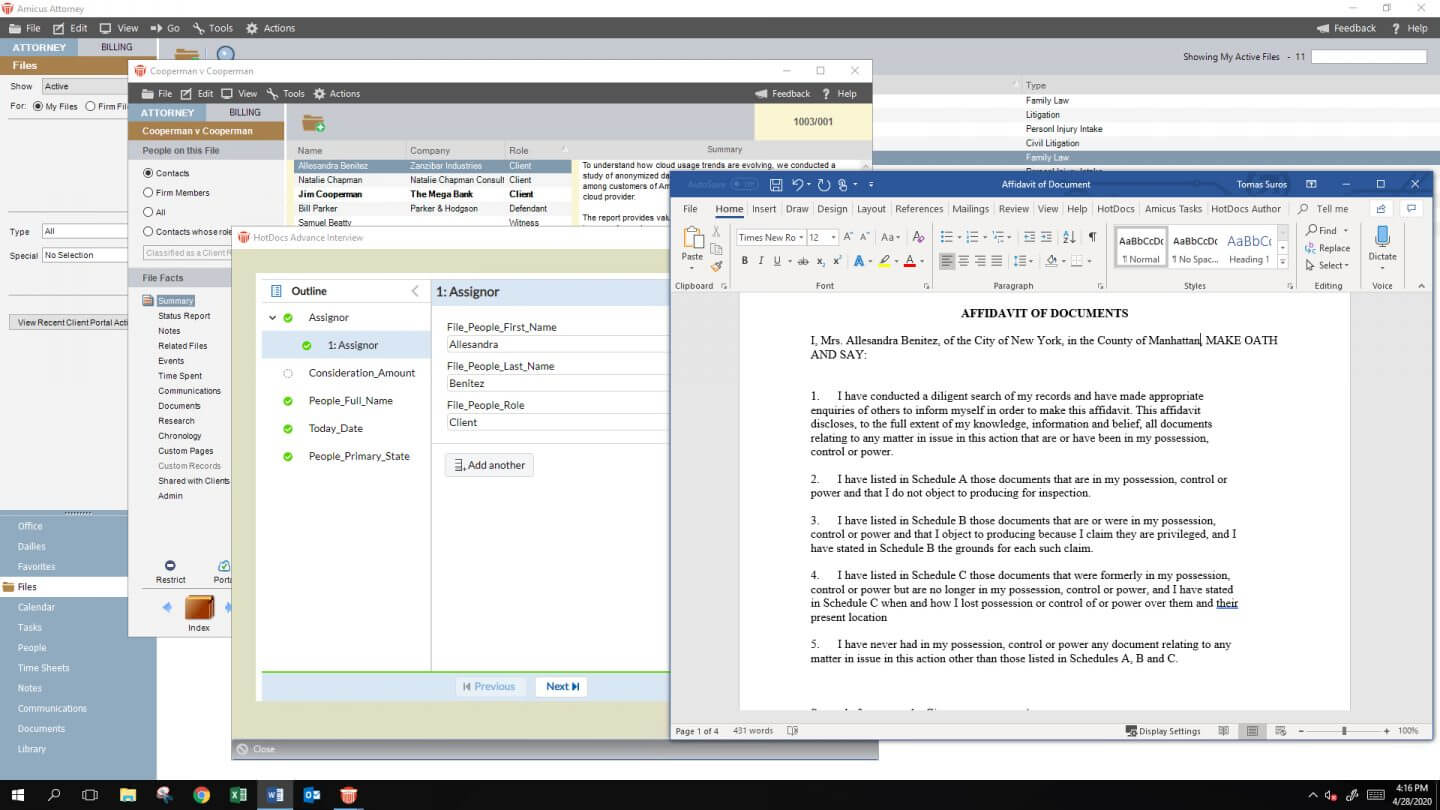This screenshot has height=810, width=1440.
Task: Apply Italic formatting in Word ribbon
Action: coord(760,261)
